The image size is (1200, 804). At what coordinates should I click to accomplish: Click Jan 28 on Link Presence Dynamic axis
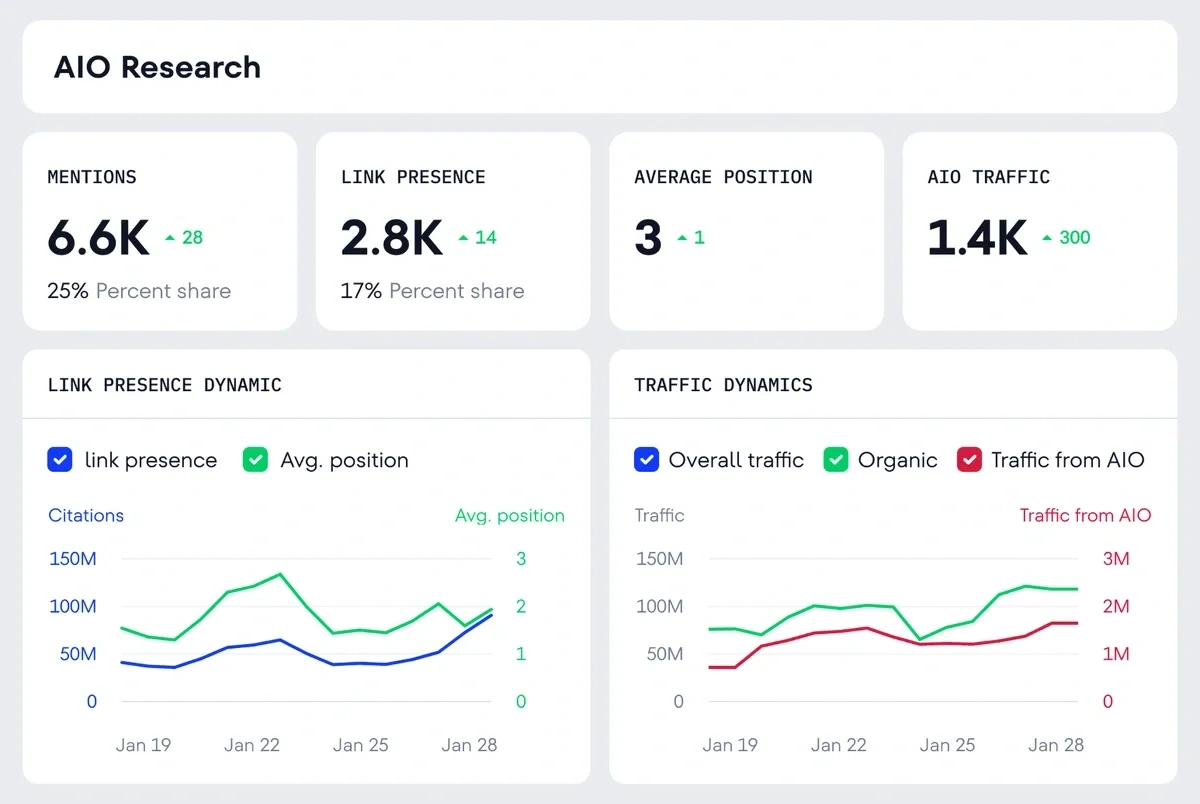tap(469, 745)
